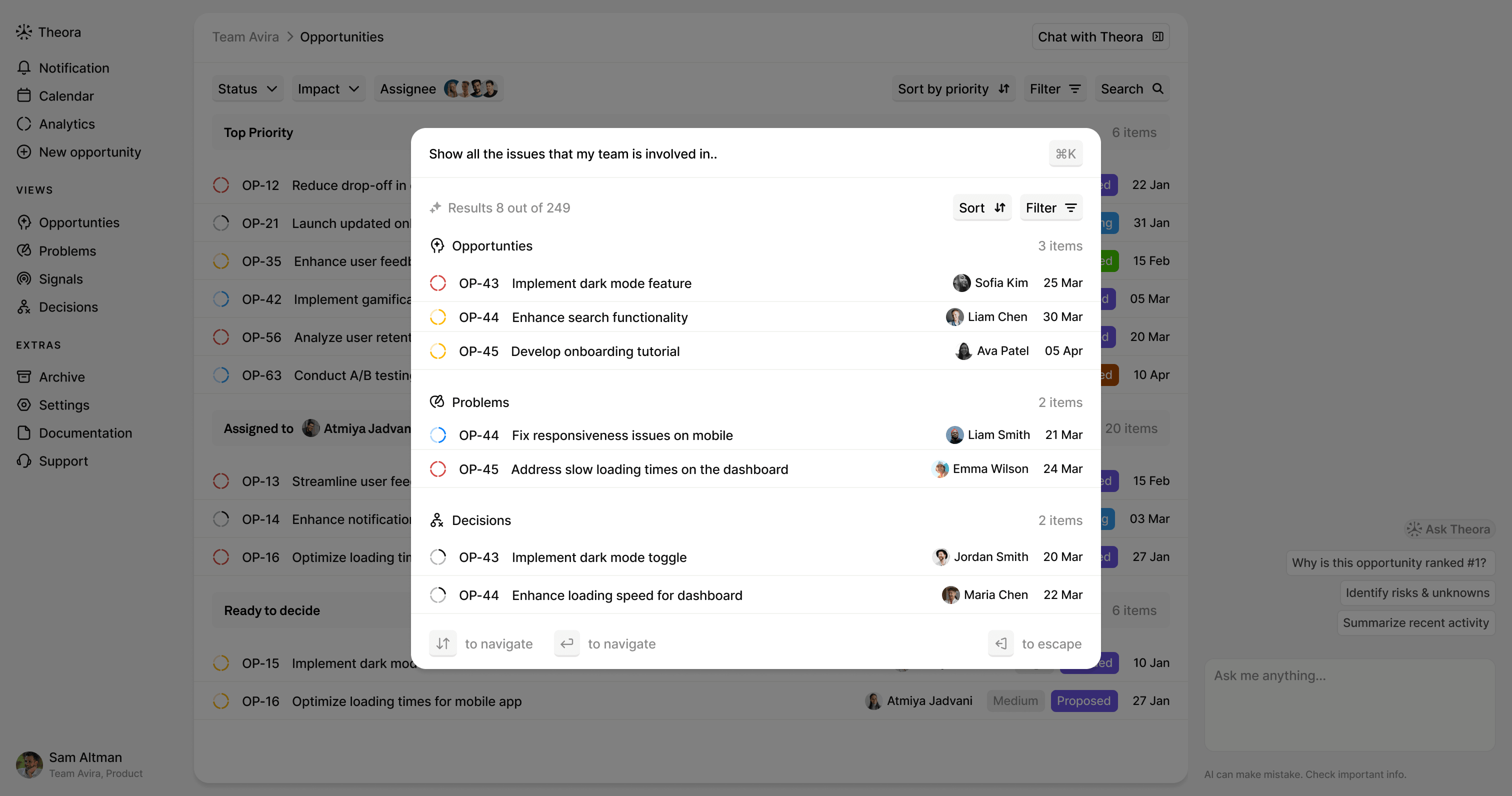Select the Analytics icon in sidebar

tap(24, 124)
